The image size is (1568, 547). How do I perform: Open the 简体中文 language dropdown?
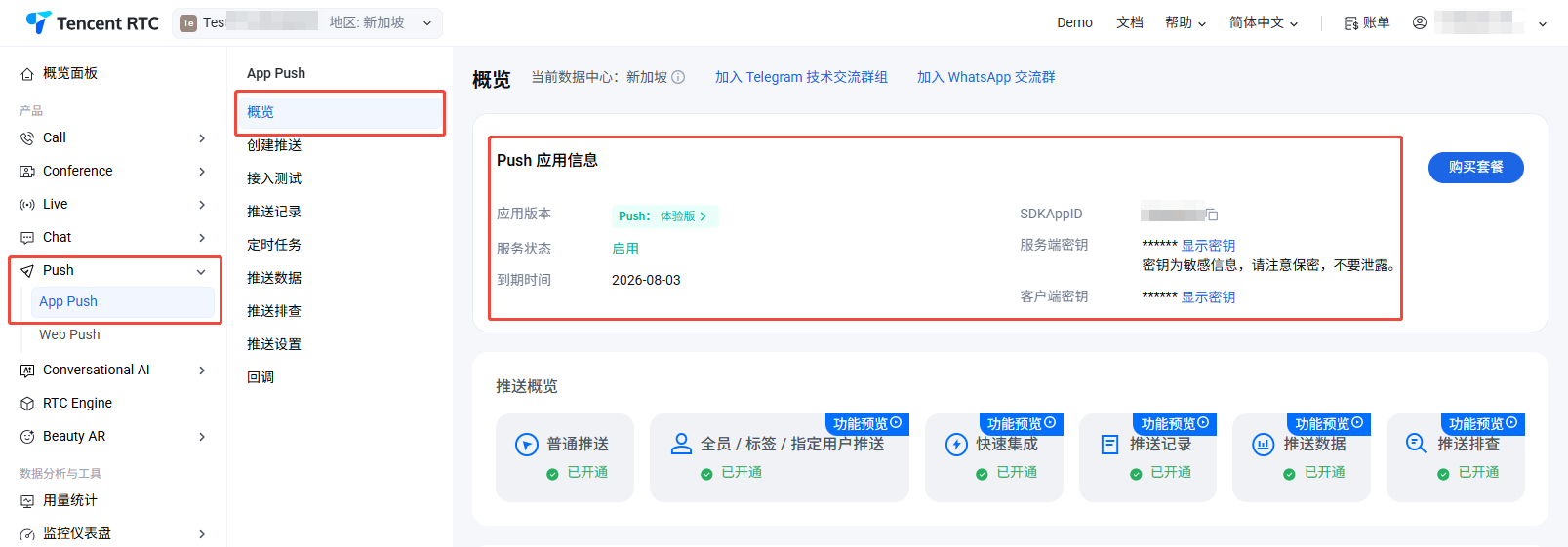(x=1264, y=22)
